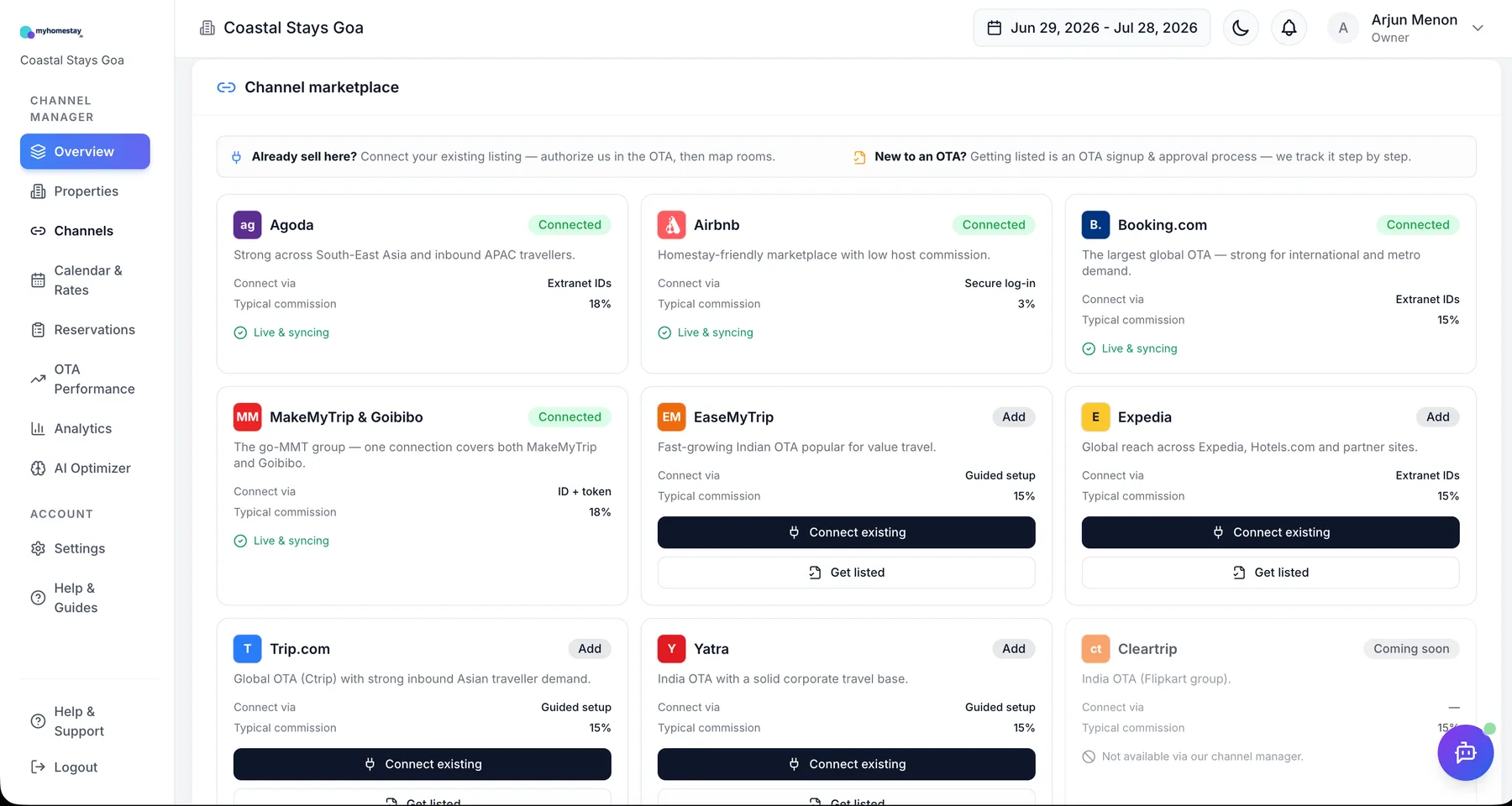Open Help & Support
This screenshot has width=1512, height=806.
(x=85, y=721)
